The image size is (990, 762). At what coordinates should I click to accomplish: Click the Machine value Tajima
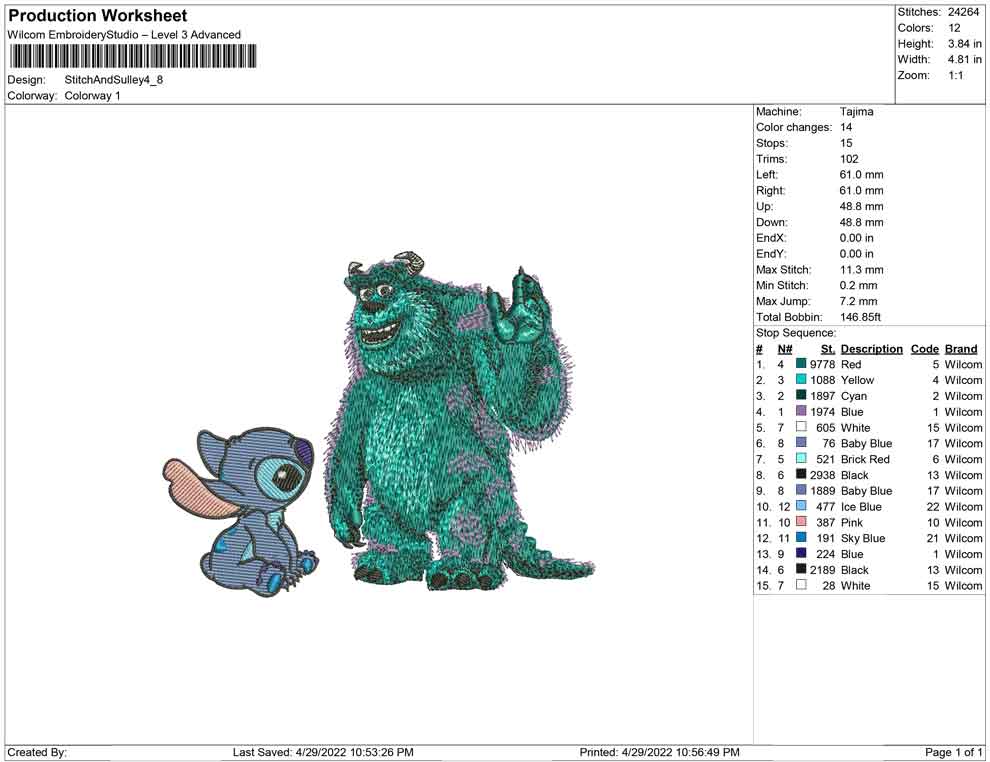[856, 112]
